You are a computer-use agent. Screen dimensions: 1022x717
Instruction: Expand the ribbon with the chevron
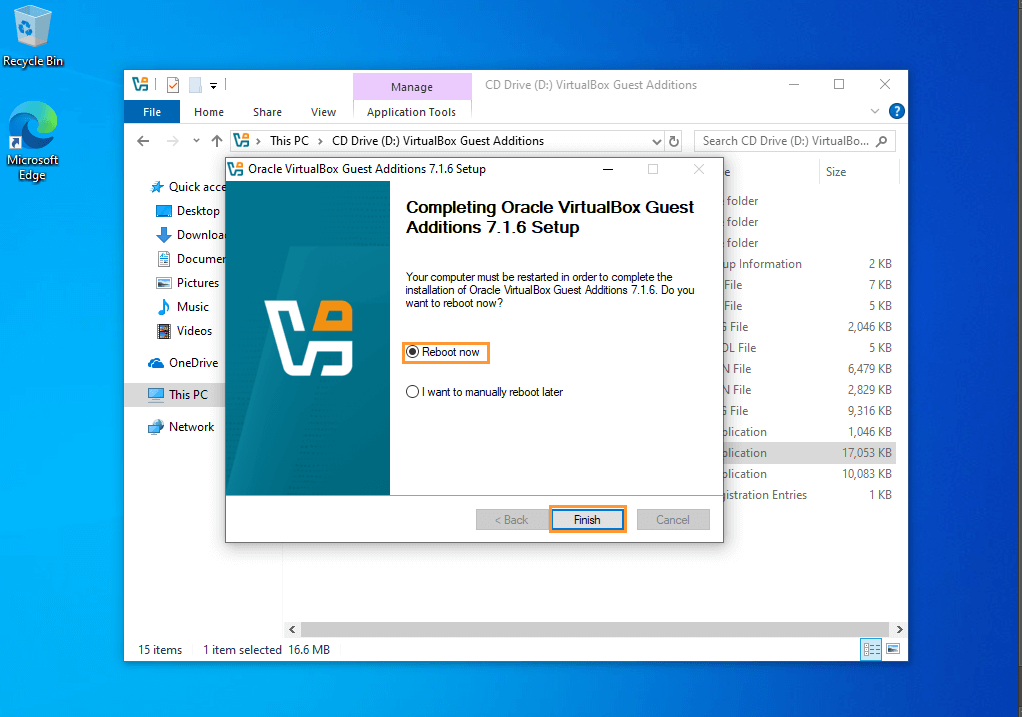[x=875, y=111]
